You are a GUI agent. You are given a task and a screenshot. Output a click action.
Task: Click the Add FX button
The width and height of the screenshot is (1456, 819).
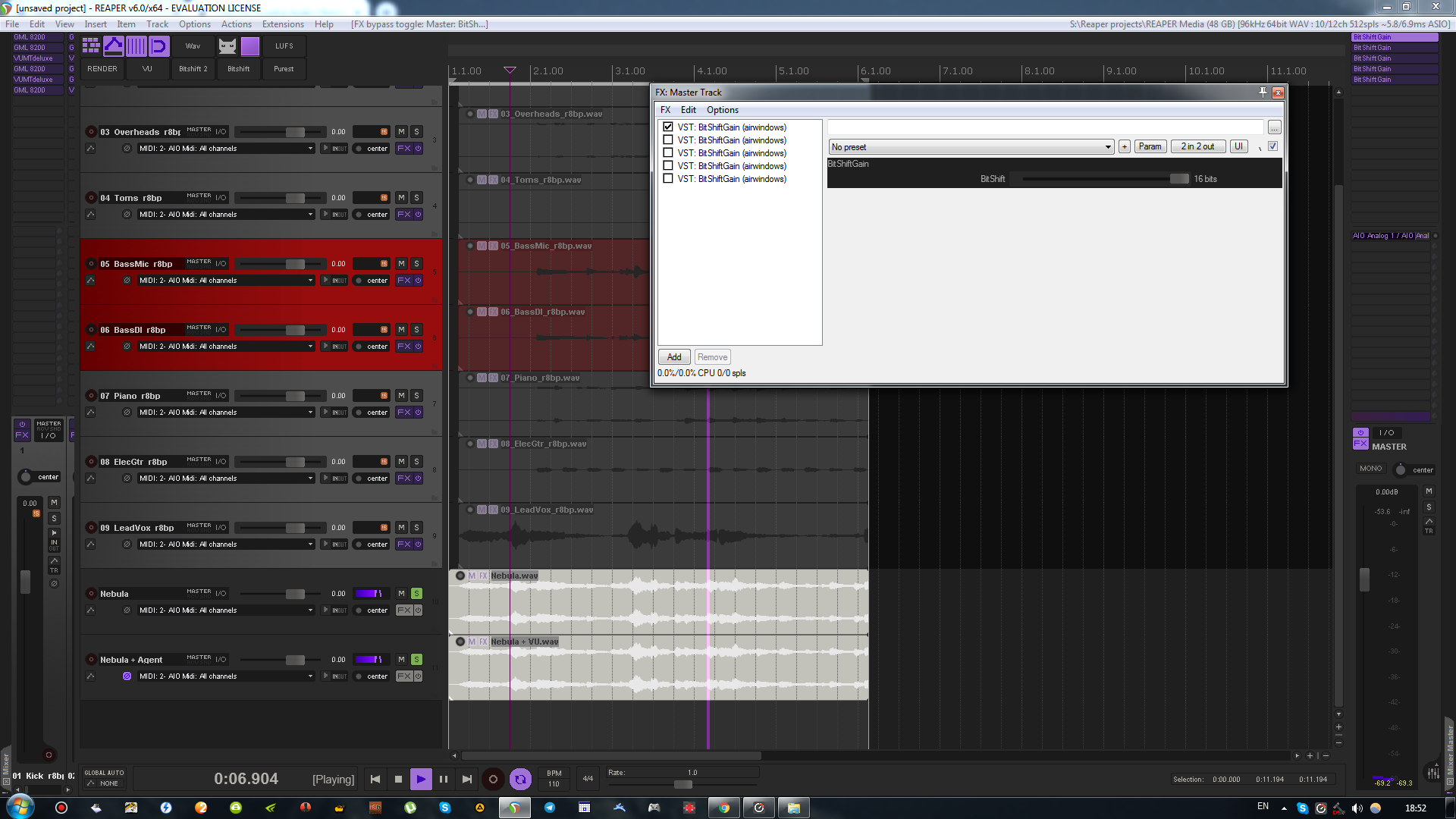click(674, 357)
